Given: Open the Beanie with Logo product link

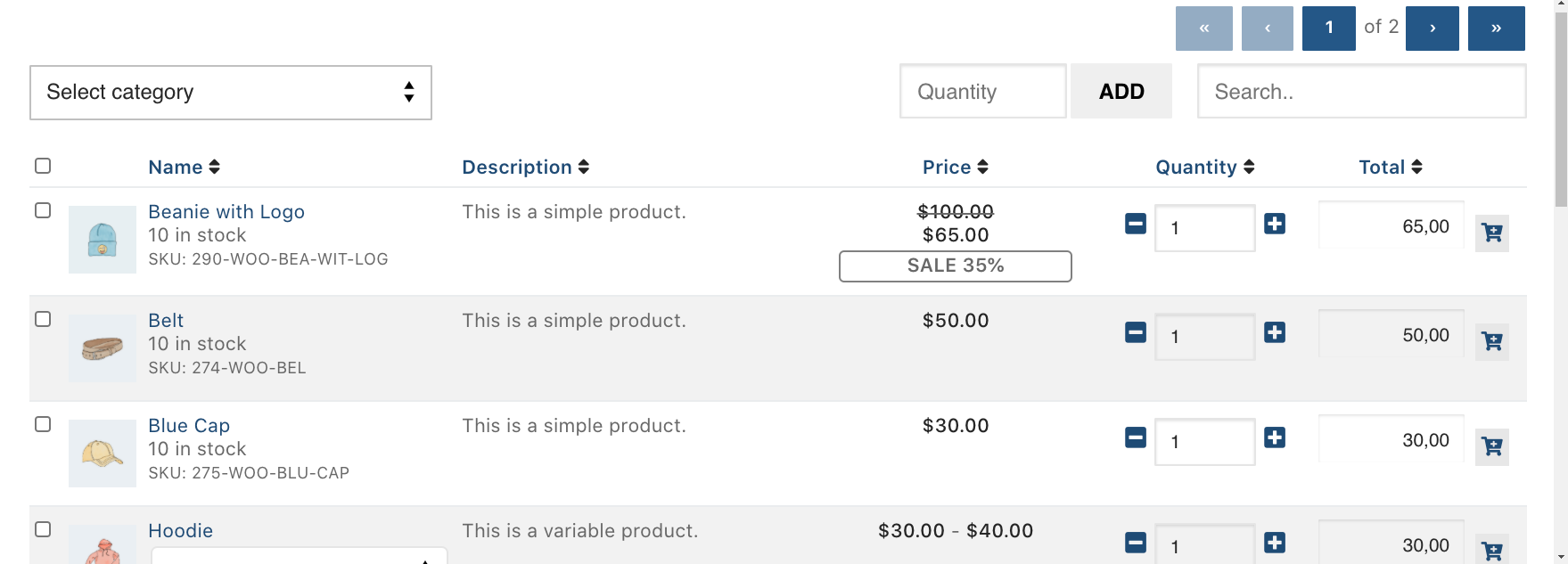Looking at the screenshot, I should (226, 211).
